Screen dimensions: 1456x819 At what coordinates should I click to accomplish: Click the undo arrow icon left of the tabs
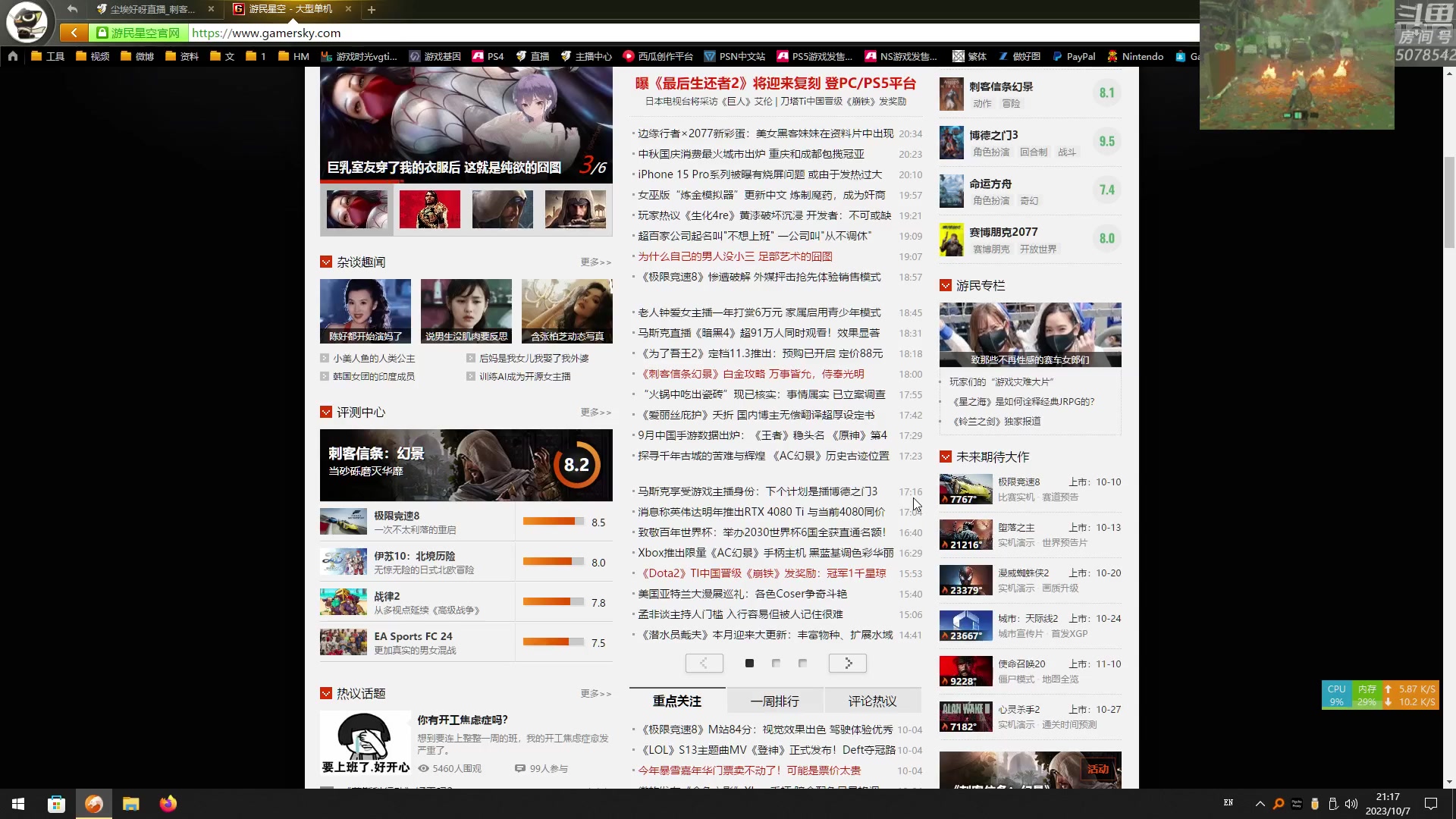(72, 9)
